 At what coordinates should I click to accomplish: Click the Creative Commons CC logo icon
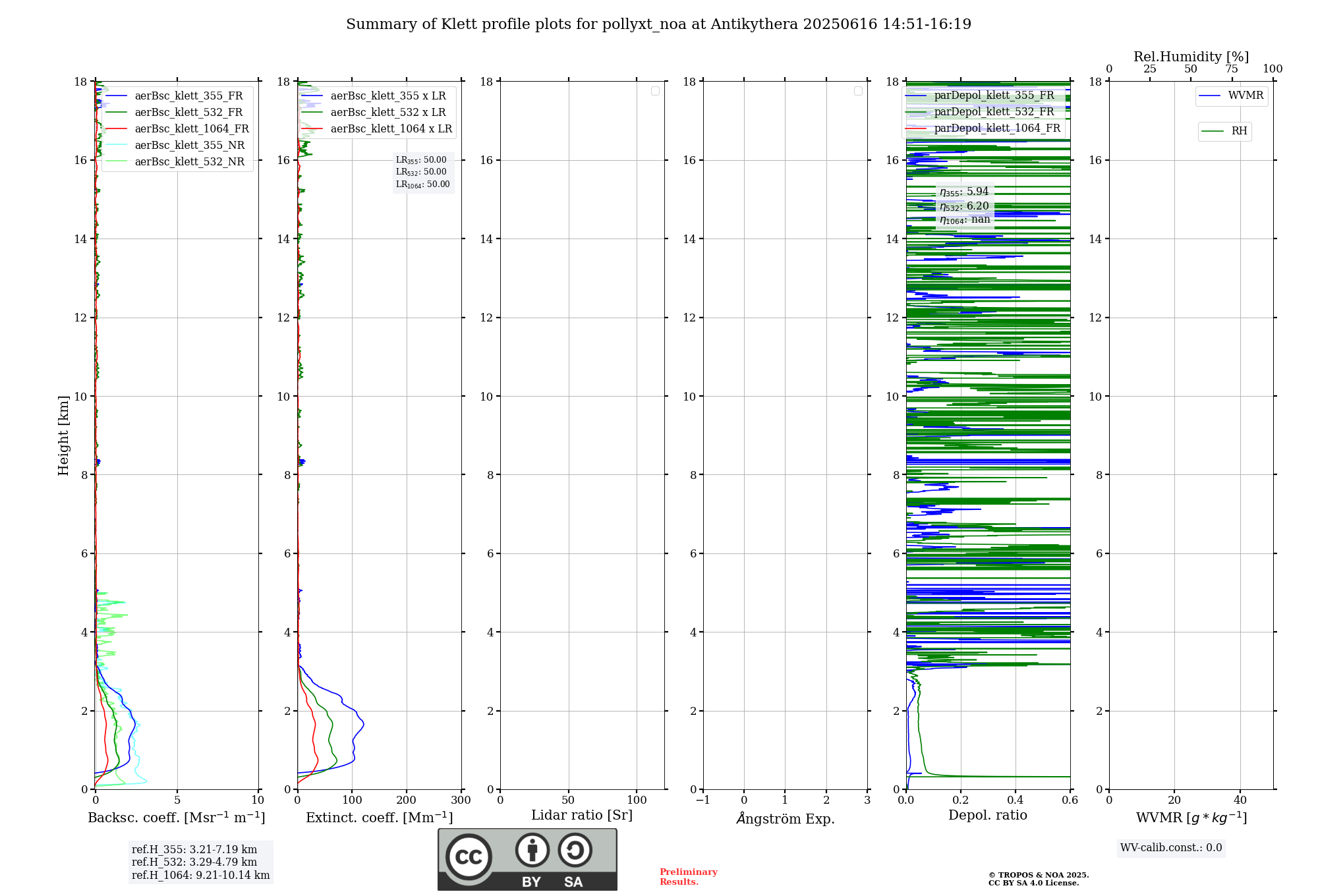coord(469,857)
